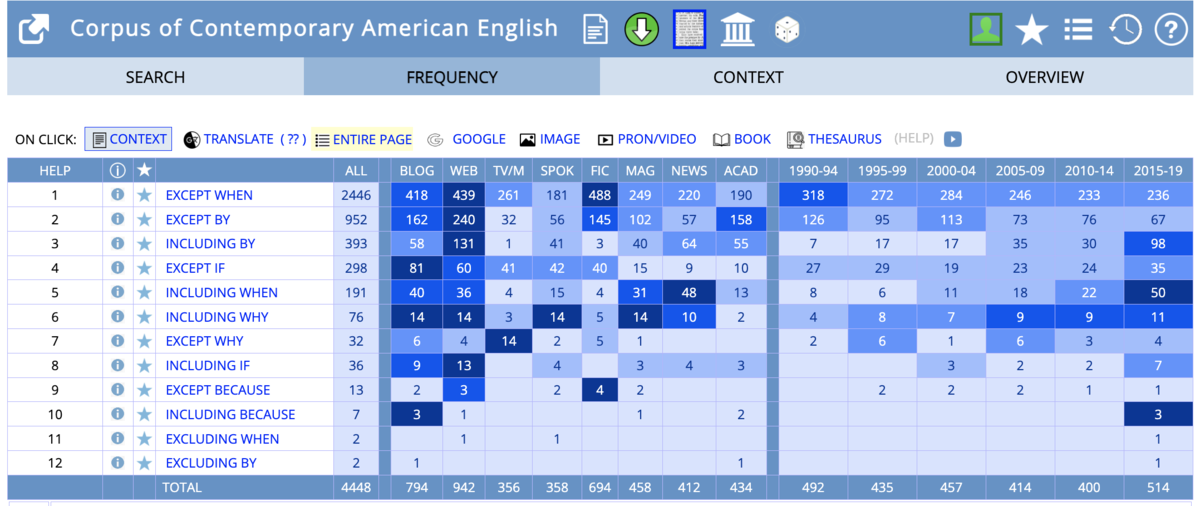Click the history clock icon
Viewport: 1200px width, 506px height.
click(x=1126, y=29)
